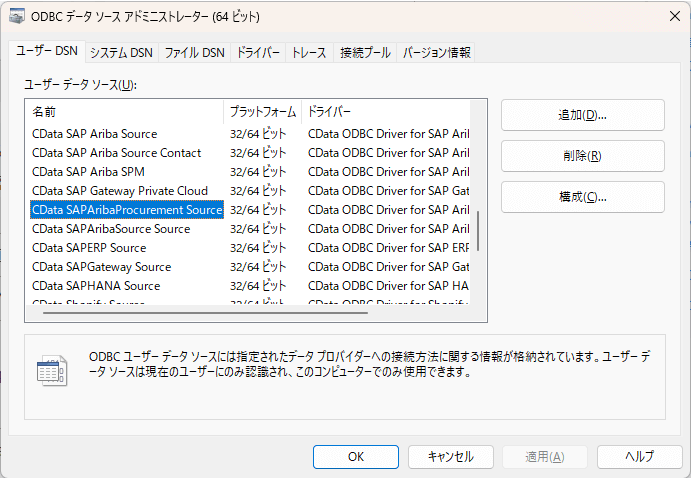Click platform cell of SAPGateway Source
Image resolution: width=691 pixels, height=478 pixels.
pos(258,267)
